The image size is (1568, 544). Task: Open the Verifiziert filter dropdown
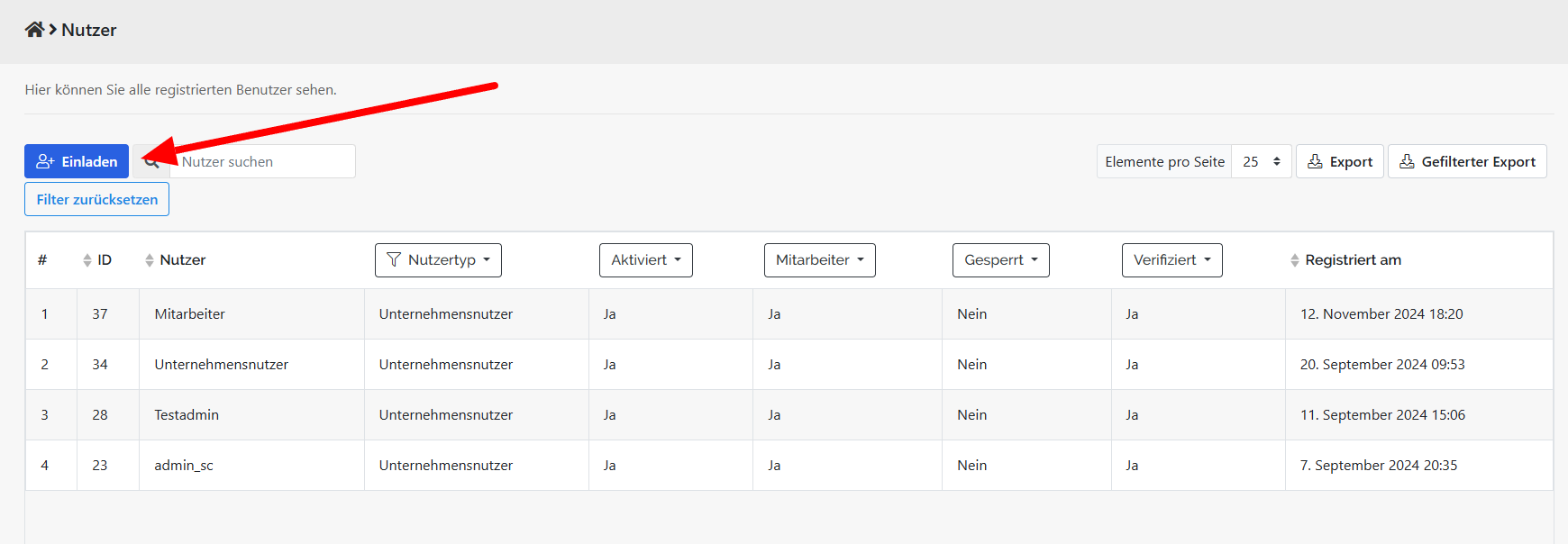click(1171, 260)
